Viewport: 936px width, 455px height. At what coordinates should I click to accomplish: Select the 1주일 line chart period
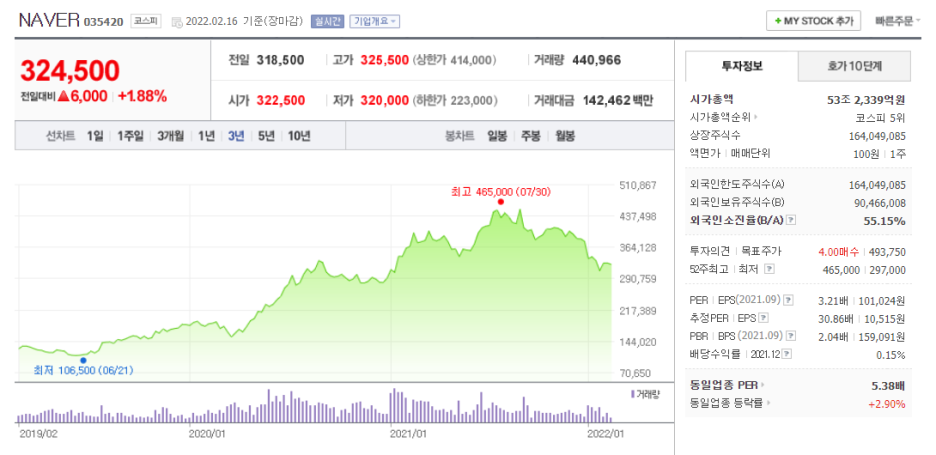pyautogui.click(x=130, y=136)
